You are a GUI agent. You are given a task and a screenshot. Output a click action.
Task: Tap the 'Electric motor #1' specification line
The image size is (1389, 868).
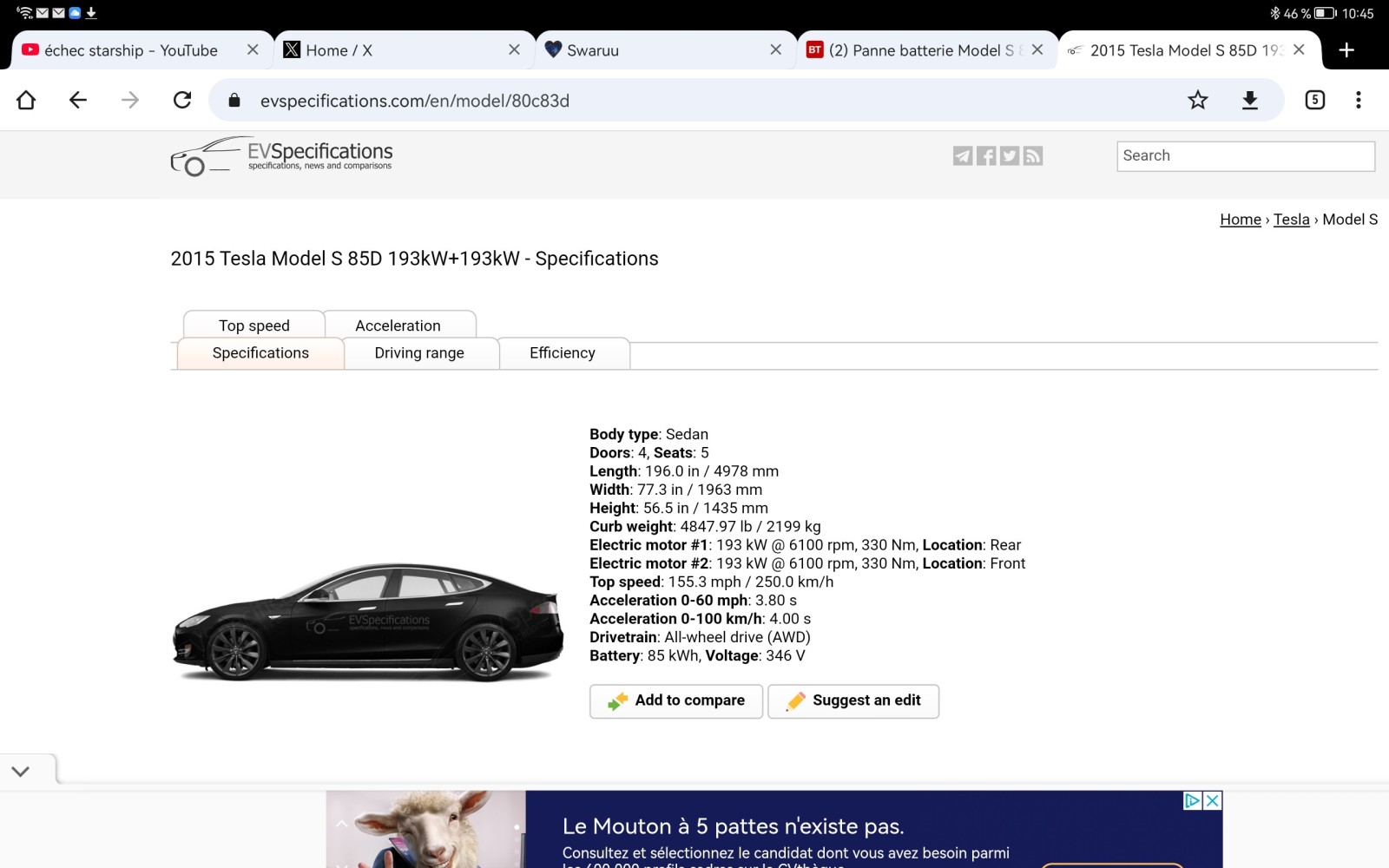coord(805,545)
